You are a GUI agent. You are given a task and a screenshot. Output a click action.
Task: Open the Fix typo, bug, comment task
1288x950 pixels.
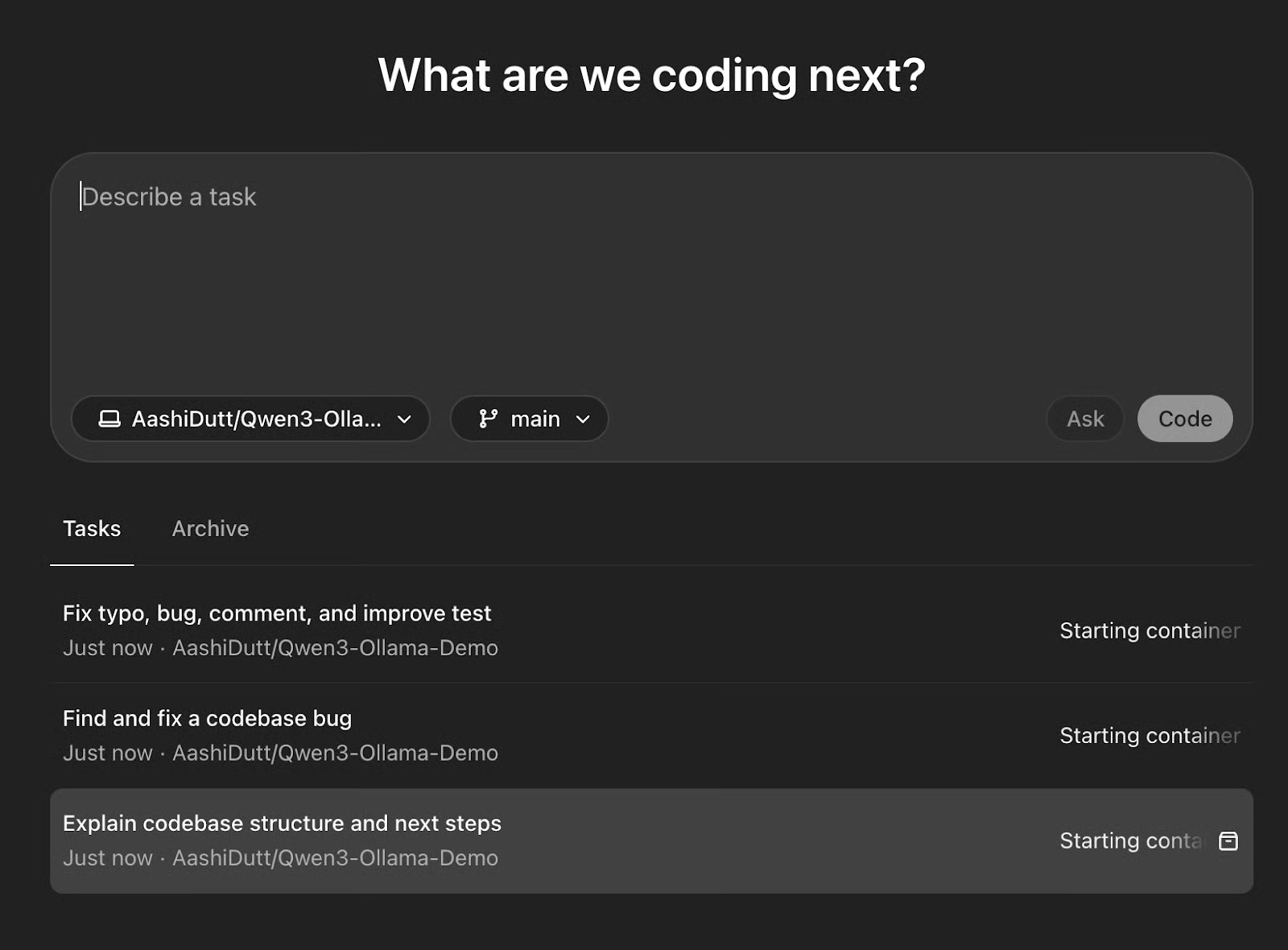click(x=277, y=613)
